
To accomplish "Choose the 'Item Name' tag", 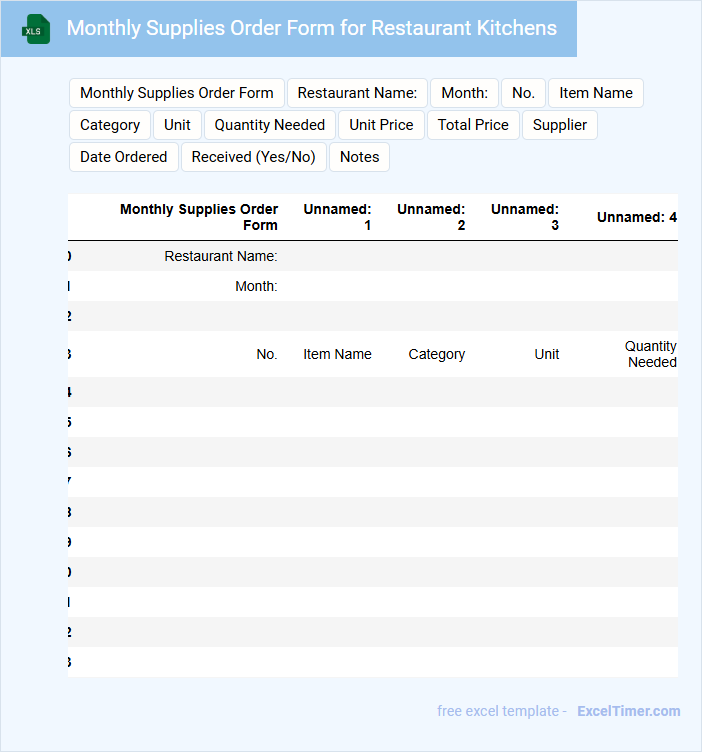I will click(596, 93).
